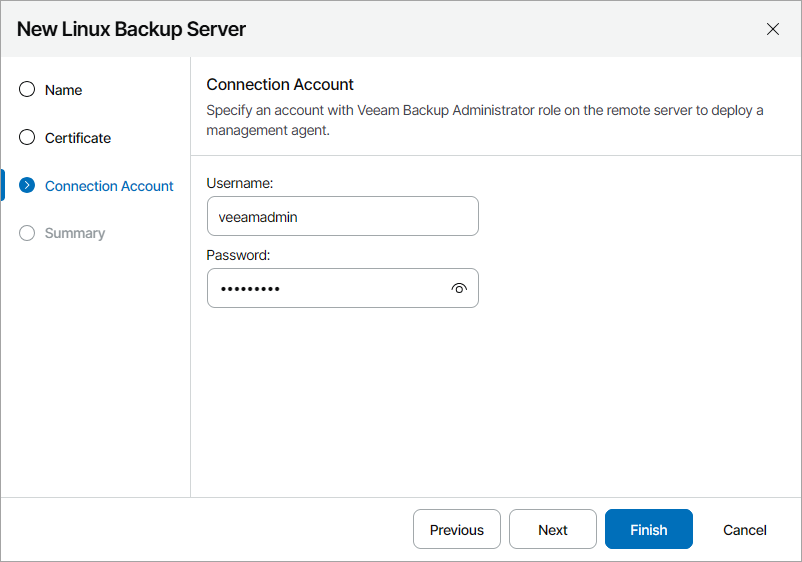This screenshot has height=562, width=802.
Task: Close the New Linux Backup Server dialog
Action: pos(773,29)
